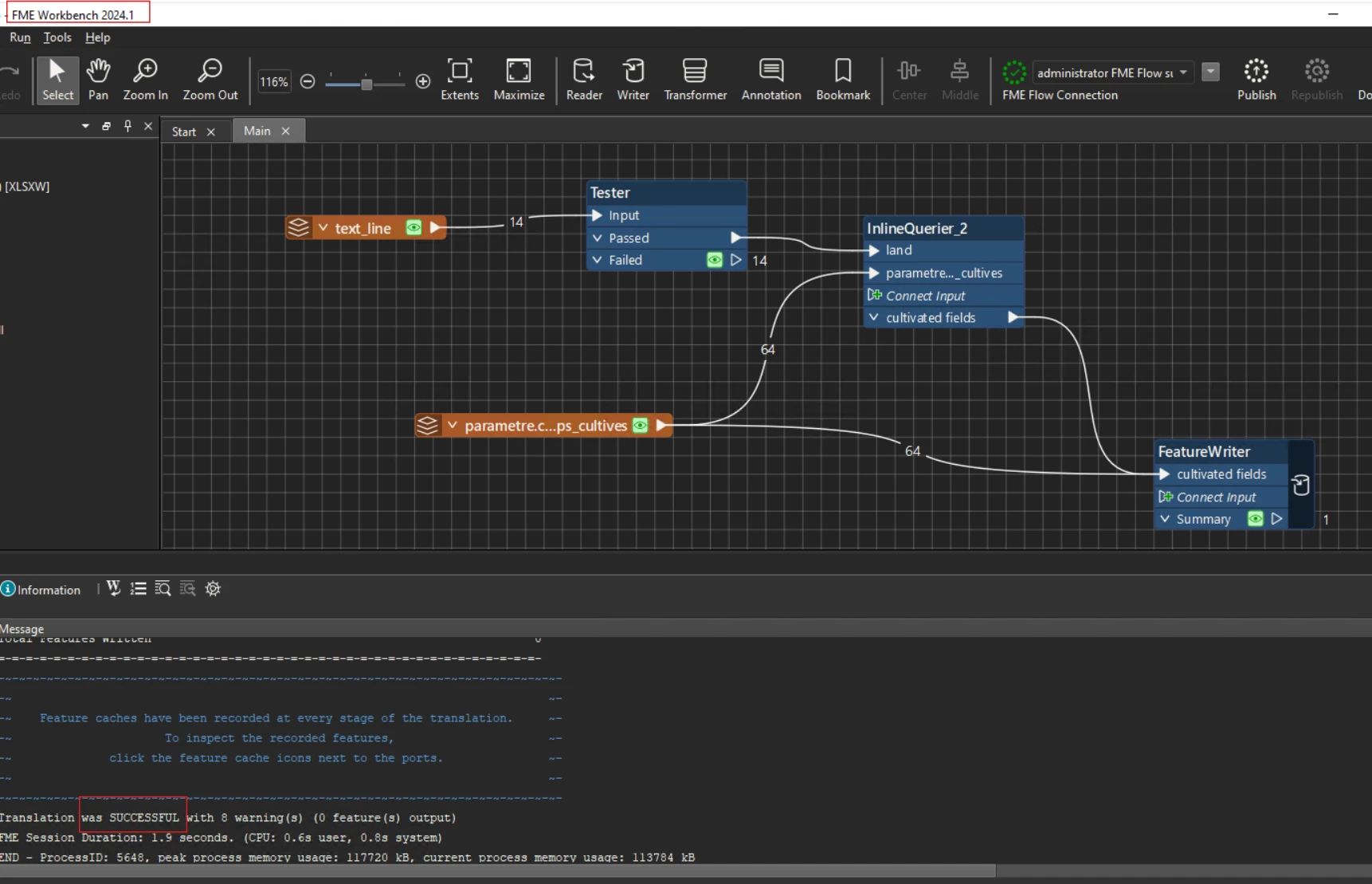Viewport: 1372px width, 884px height.
Task: Open the Tools menu
Action: click(x=57, y=37)
